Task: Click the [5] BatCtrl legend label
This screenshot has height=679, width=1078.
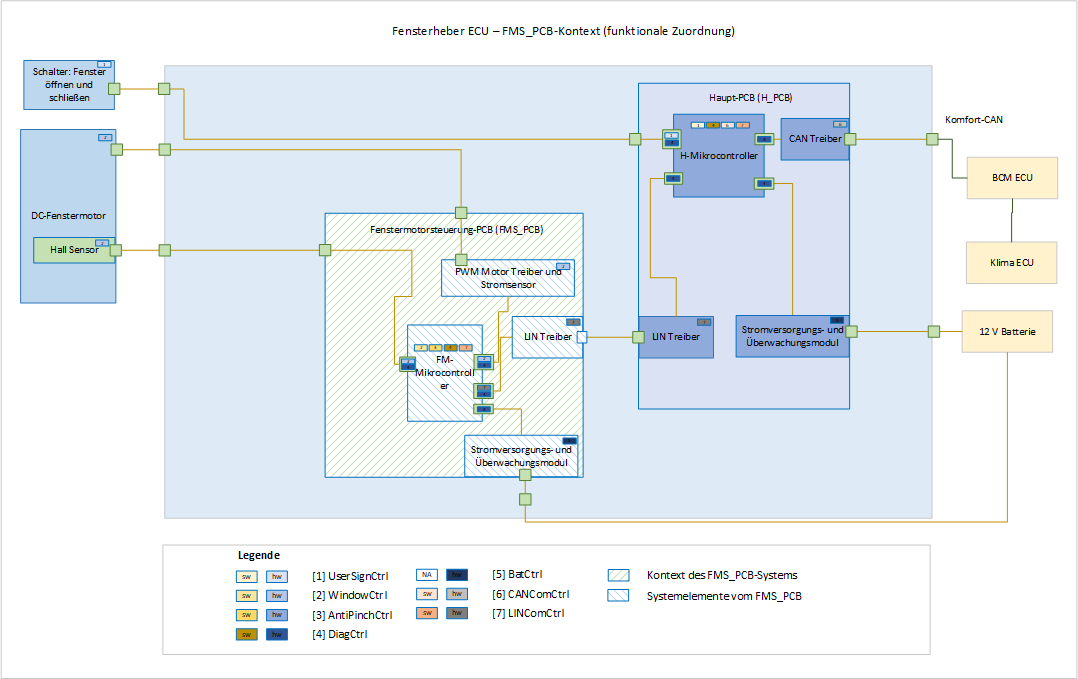Action: click(x=517, y=575)
